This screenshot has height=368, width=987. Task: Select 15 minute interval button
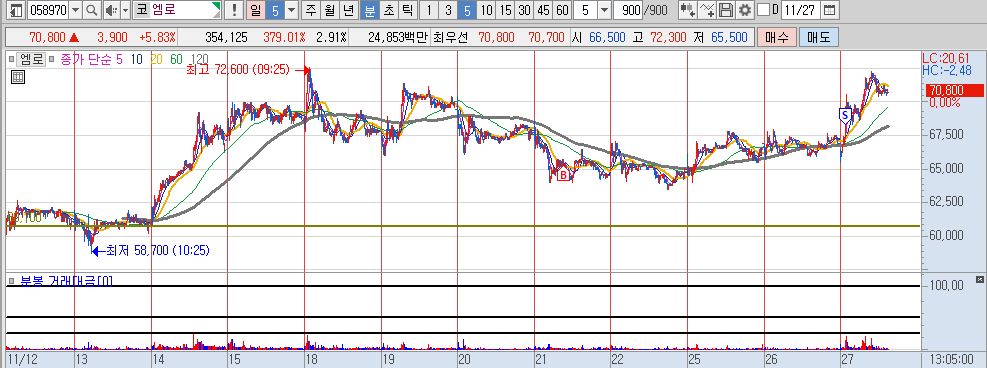(x=505, y=10)
